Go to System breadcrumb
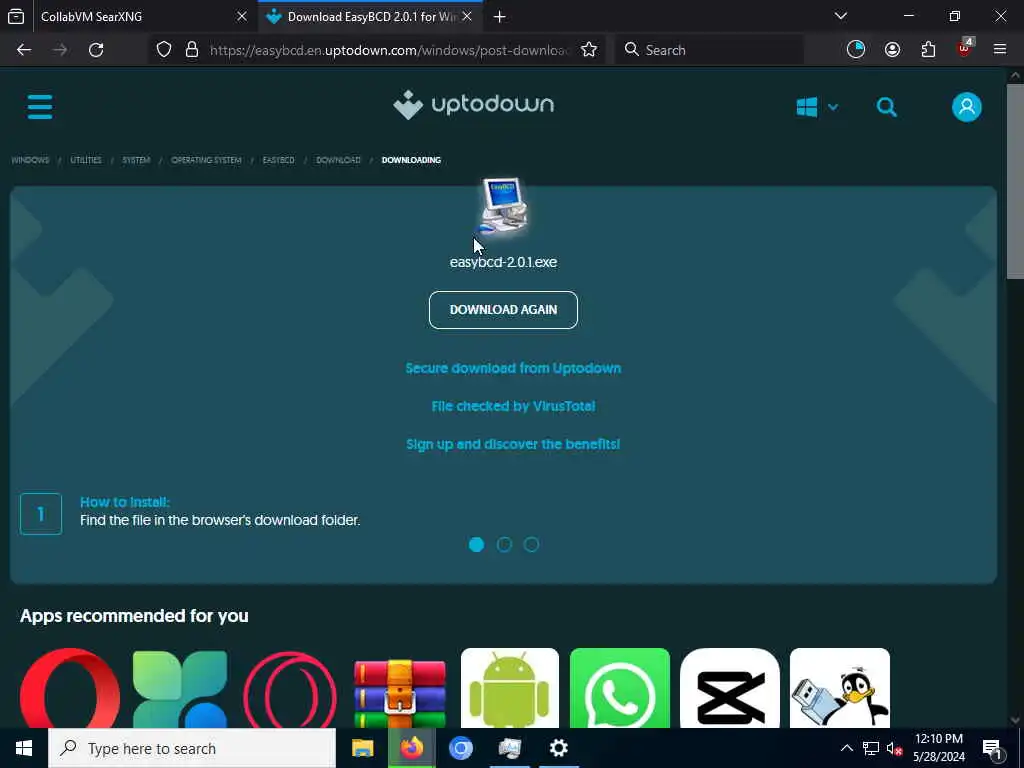This screenshot has height=768, width=1024. pos(136,160)
